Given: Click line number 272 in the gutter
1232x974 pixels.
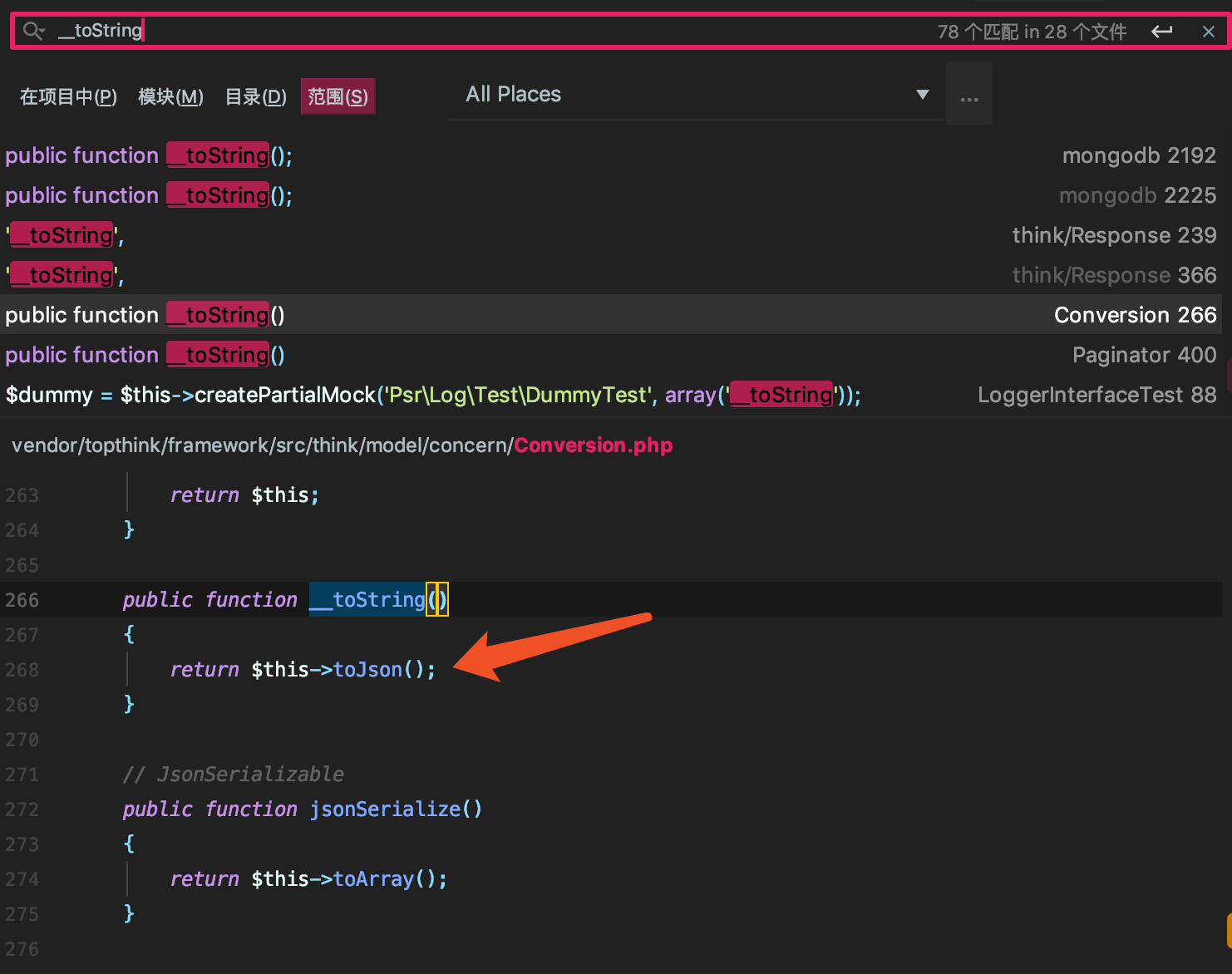Looking at the screenshot, I should click(22, 809).
